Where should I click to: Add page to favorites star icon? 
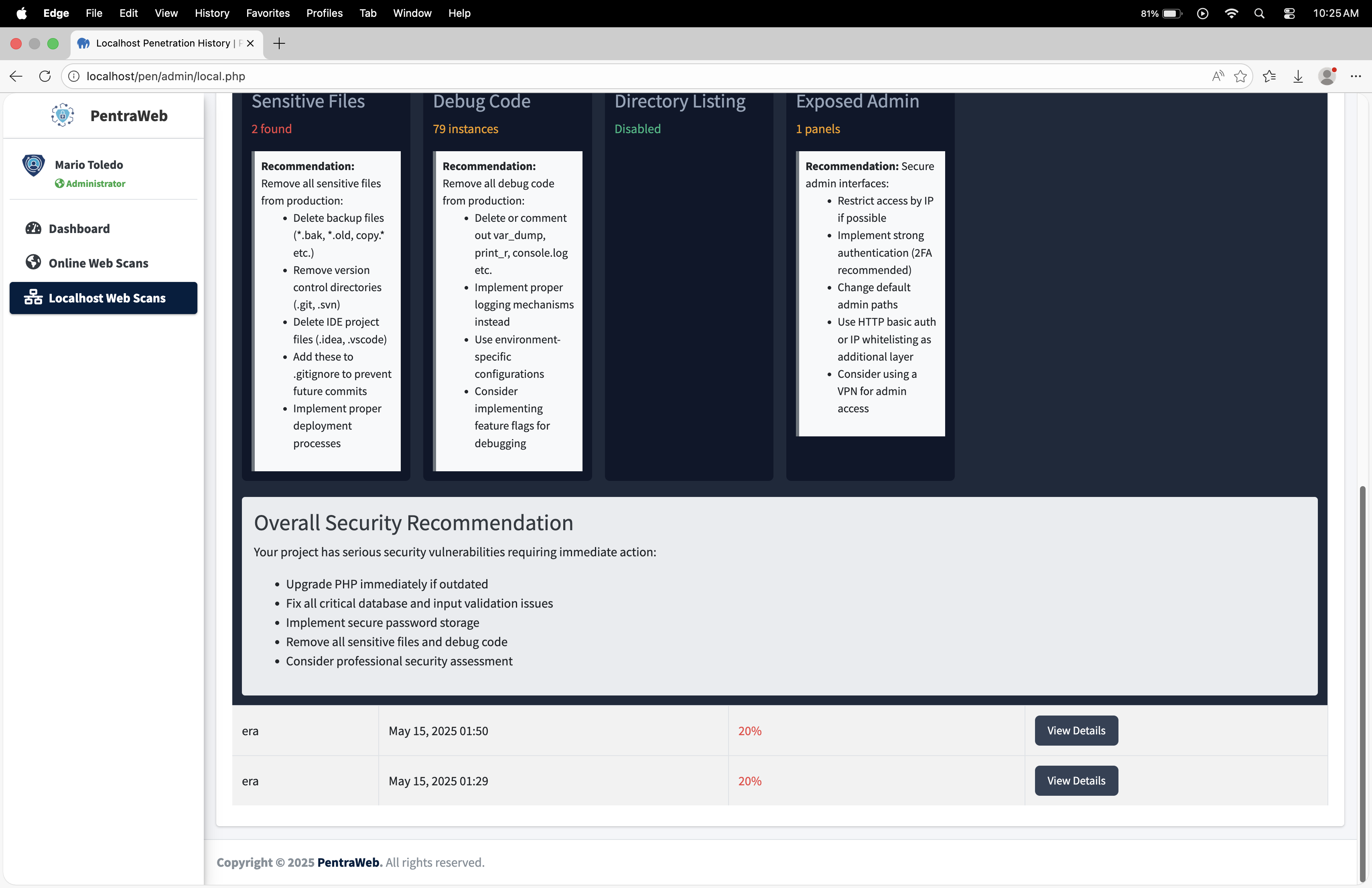click(1240, 76)
